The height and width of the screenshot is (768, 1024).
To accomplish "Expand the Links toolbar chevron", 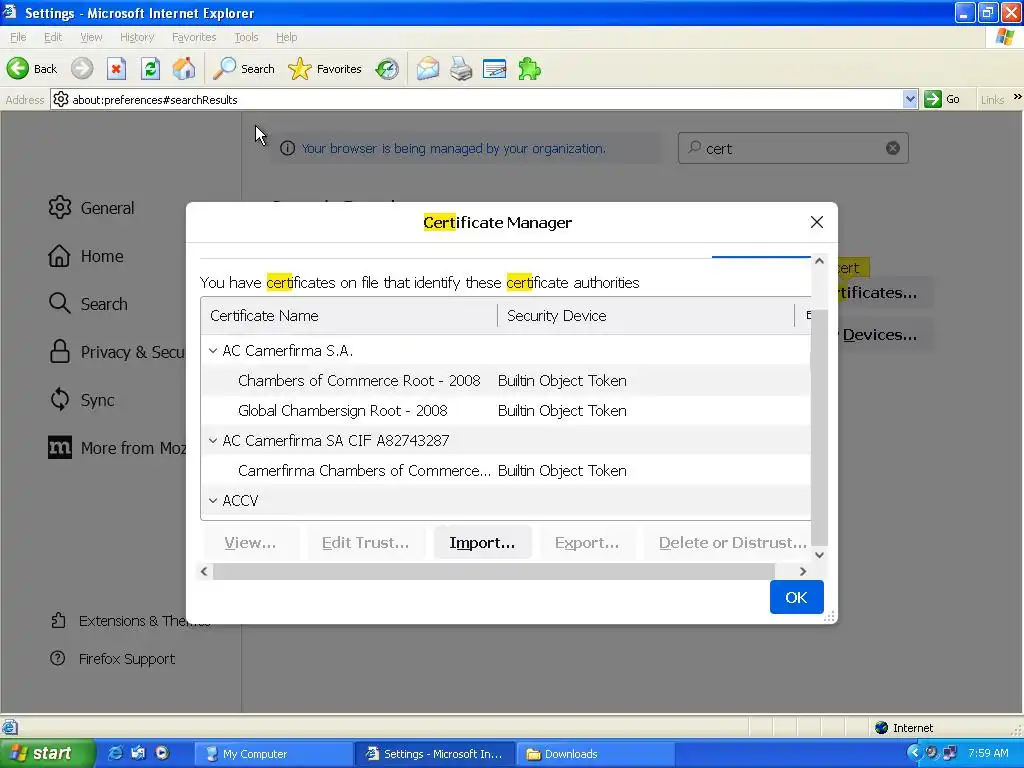I will pyautogui.click(x=1017, y=97).
